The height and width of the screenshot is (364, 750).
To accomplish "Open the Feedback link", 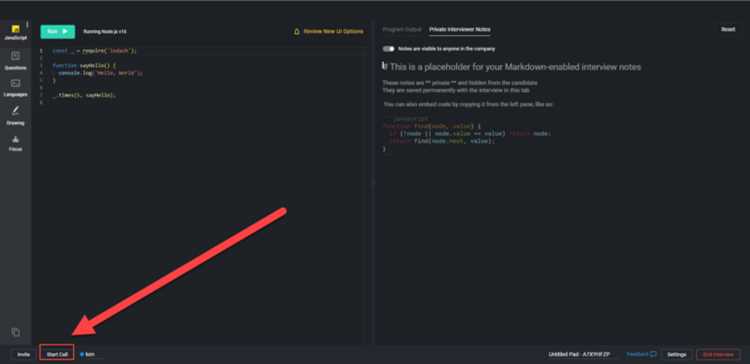I will [641, 354].
